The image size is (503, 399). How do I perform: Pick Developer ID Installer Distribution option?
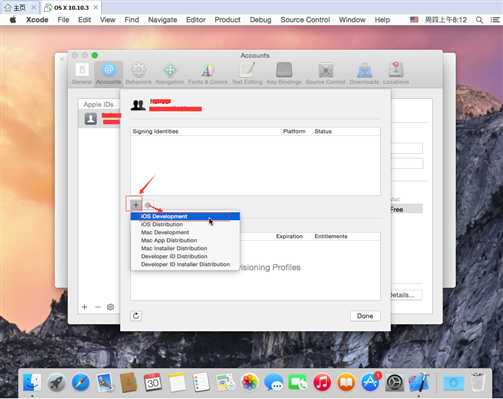coord(185,264)
